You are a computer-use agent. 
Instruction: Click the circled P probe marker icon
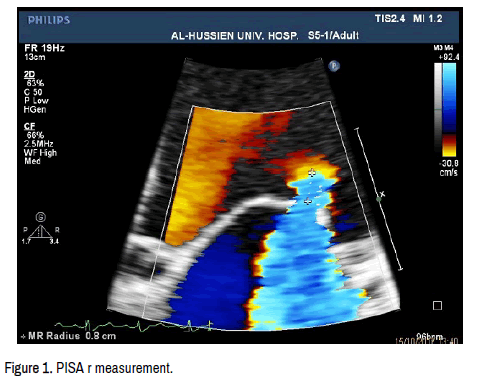click(x=334, y=66)
